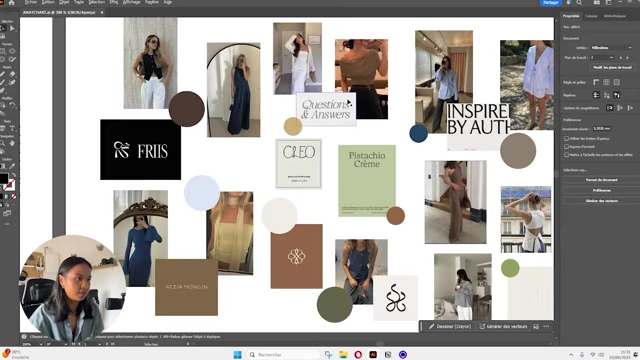Open the Objet menu
The image size is (640, 360).
pyautogui.click(x=64, y=2)
